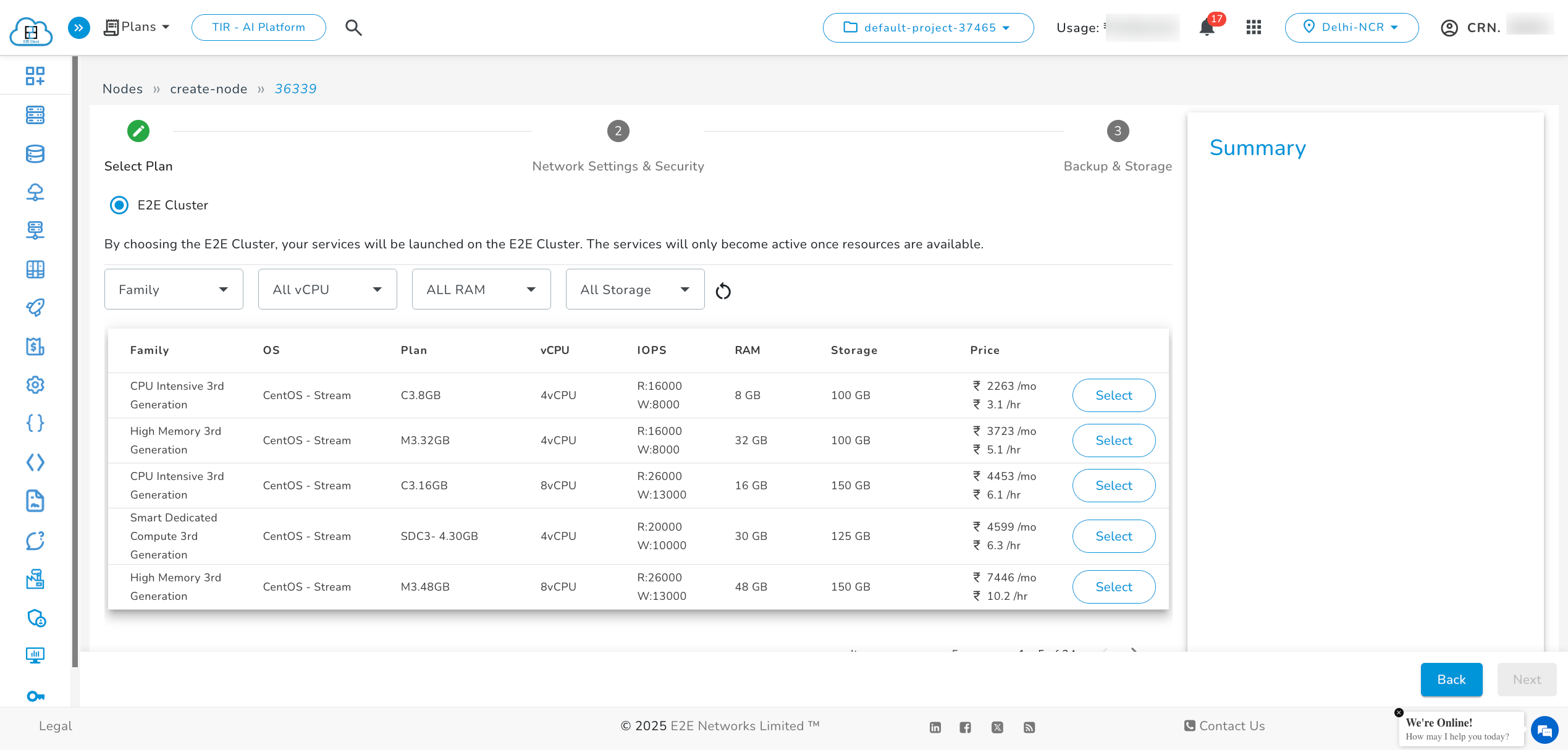1568x750 pixels.
Task: Open the Contact Us link
Action: click(1224, 726)
